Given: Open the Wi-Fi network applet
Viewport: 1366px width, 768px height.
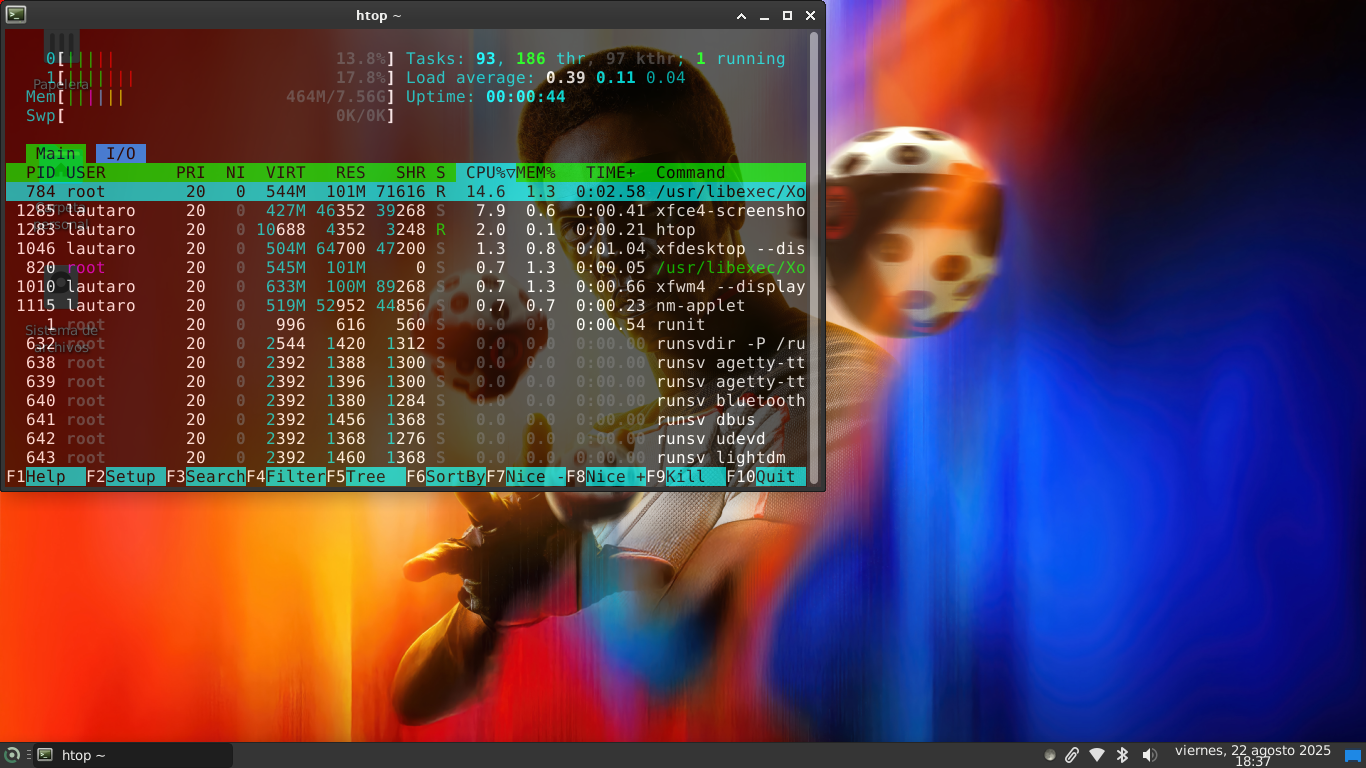Looking at the screenshot, I should click(x=1097, y=755).
